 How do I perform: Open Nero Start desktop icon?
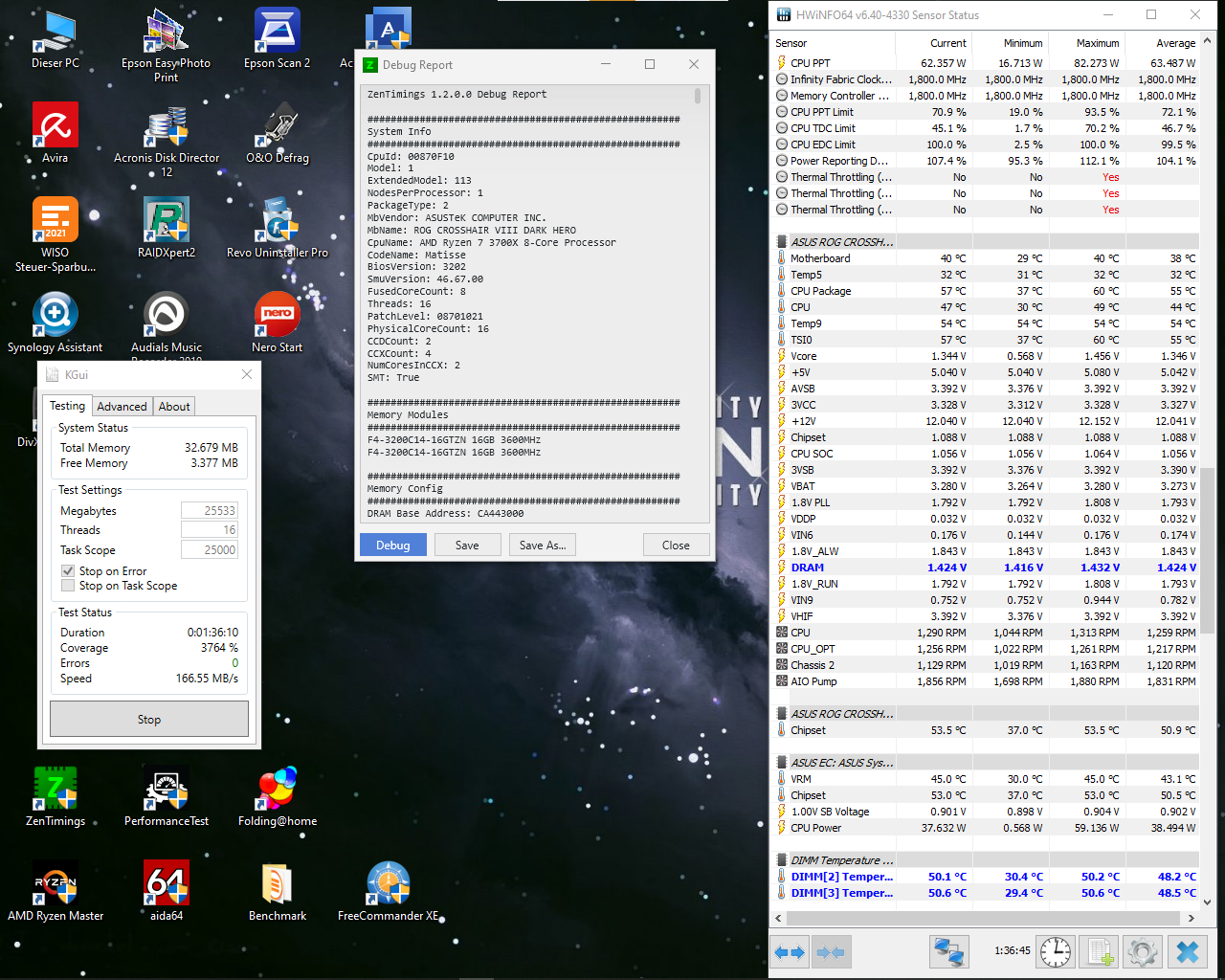[278, 323]
